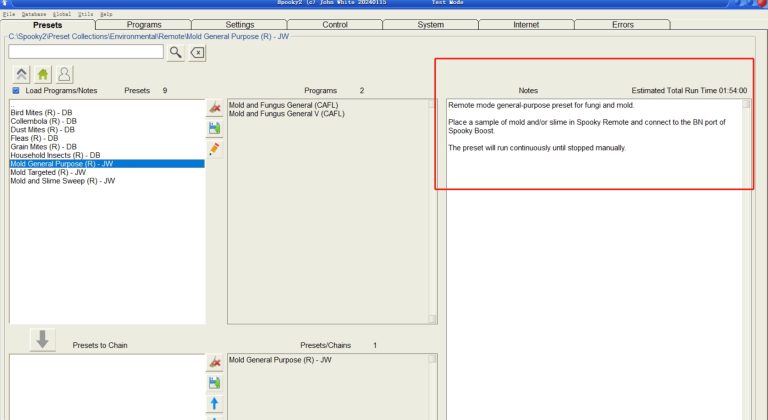Image resolution: width=768 pixels, height=420 pixels.
Task: Clear the search box with backspace icon
Action: click(197, 52)
